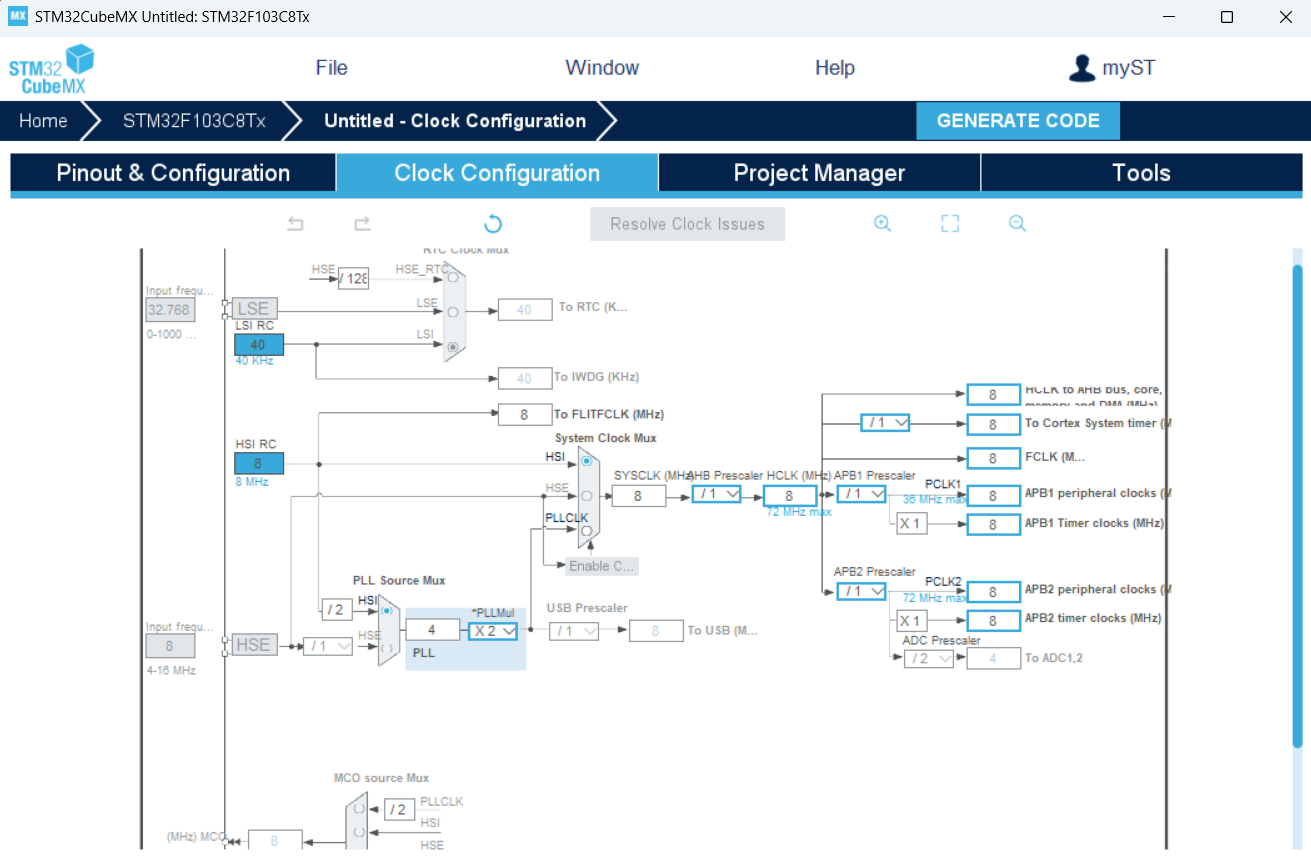The height and width of the screenshot is (856, 1311).
Task: Open the Cortex System timer divider dropdown
Action: [x=886, y=423]
